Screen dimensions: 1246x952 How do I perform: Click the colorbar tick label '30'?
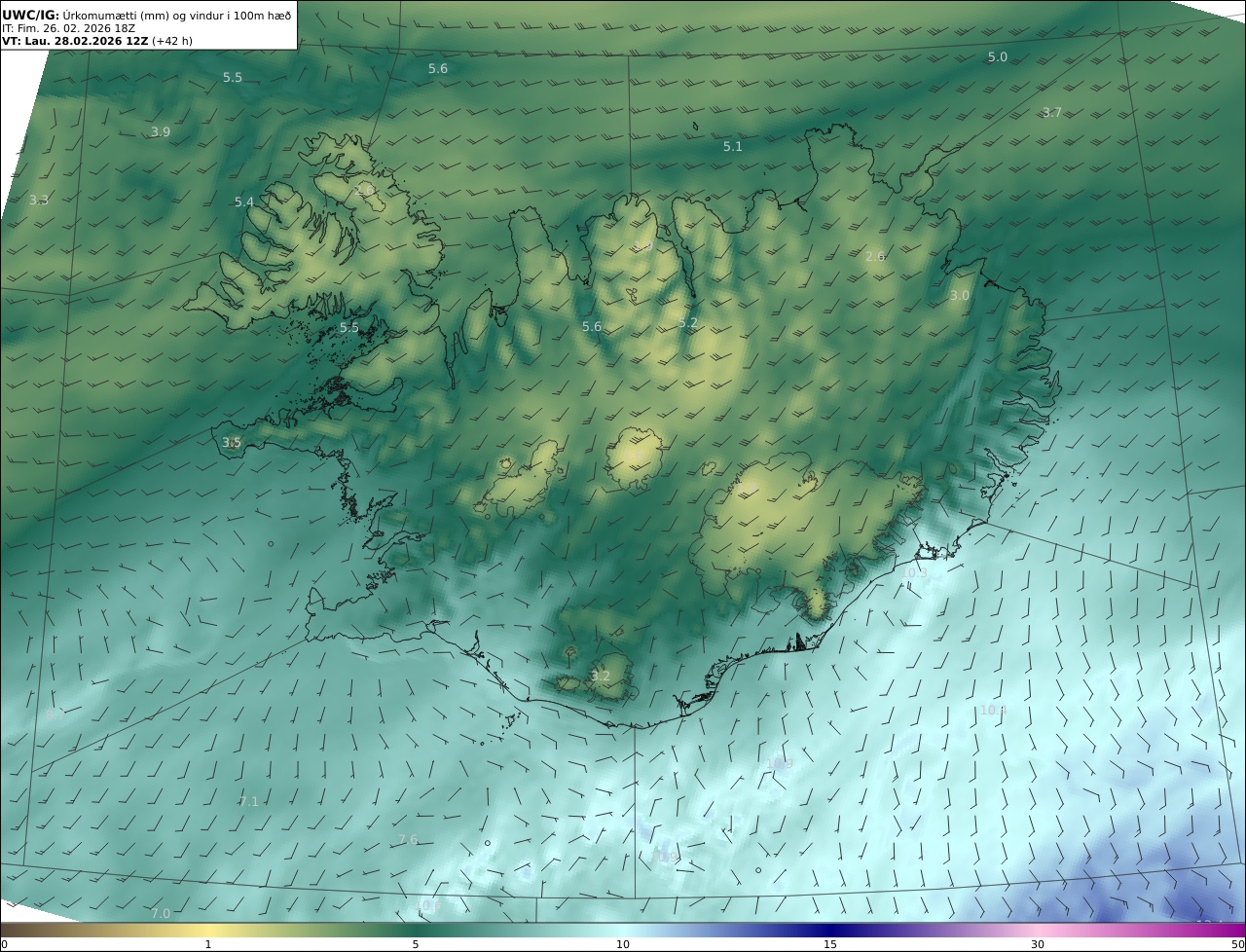[1038, 944]
